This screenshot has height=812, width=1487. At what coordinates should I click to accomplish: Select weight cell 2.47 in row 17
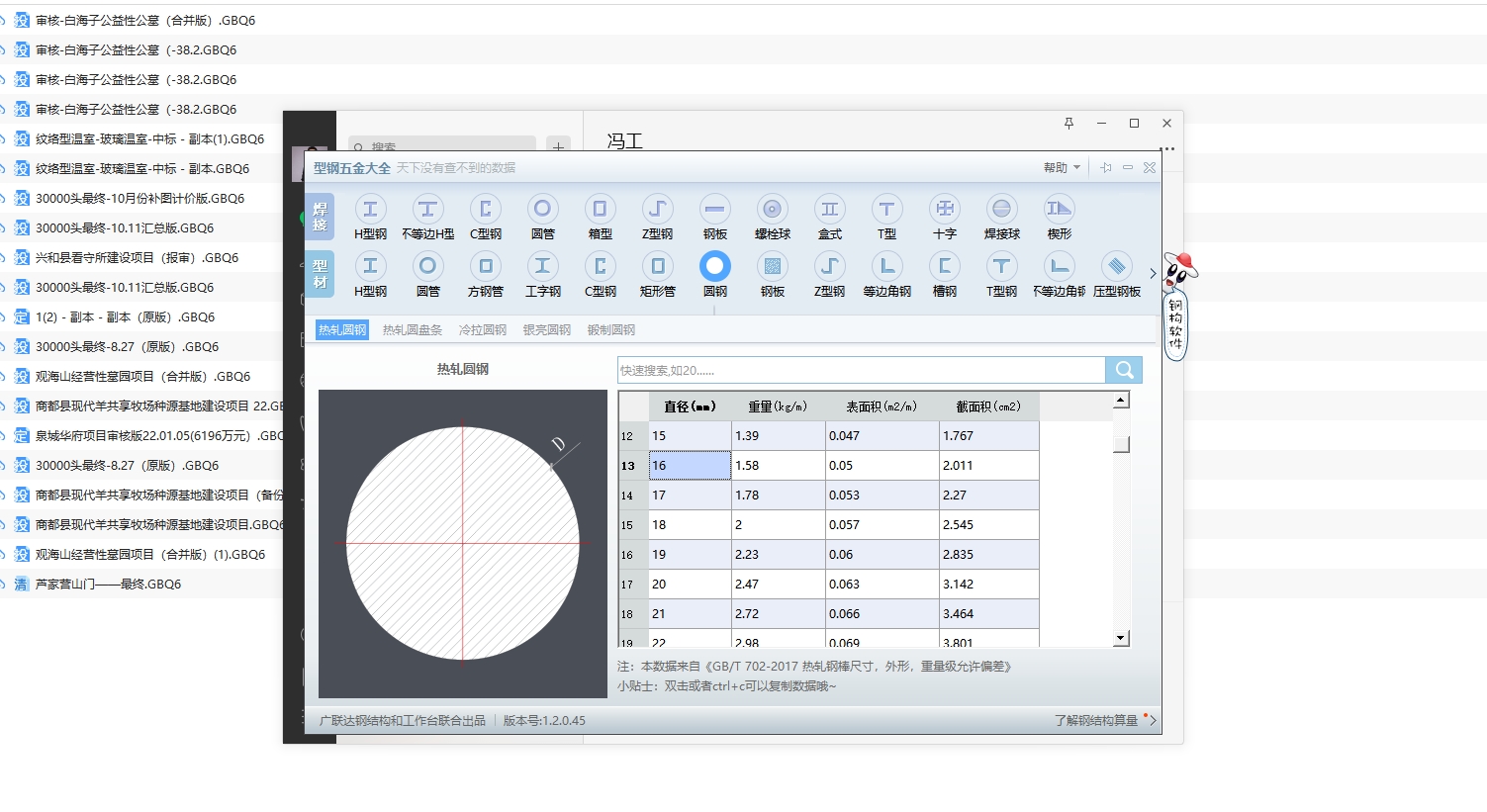778,584
